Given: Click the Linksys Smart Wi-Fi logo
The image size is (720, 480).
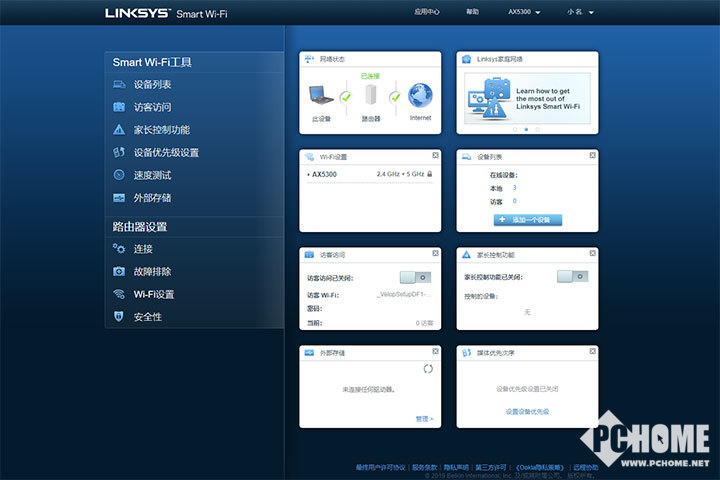Looking at the screenshot, I should coord(166,13).
